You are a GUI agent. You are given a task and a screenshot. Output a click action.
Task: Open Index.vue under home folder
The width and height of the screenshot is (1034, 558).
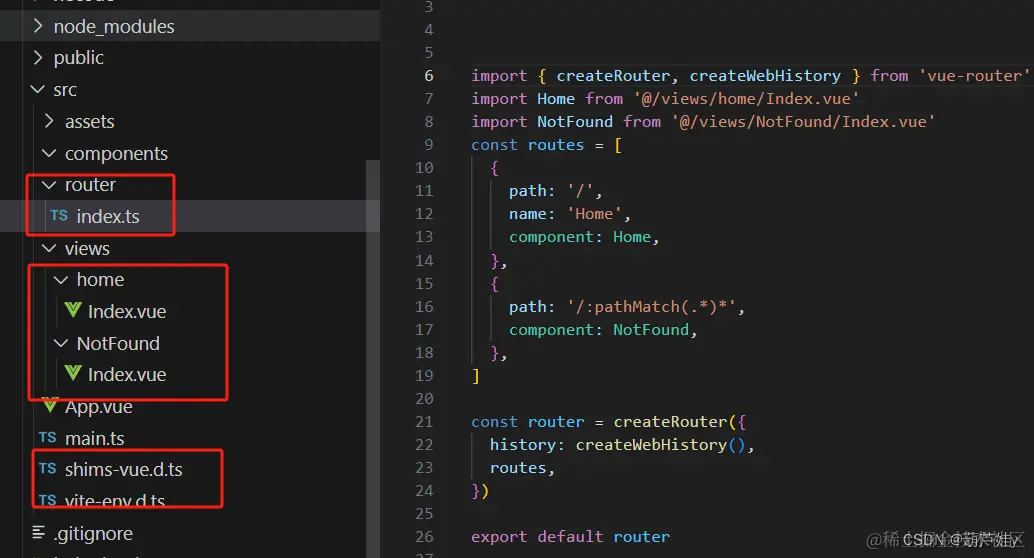coord(127,311)
